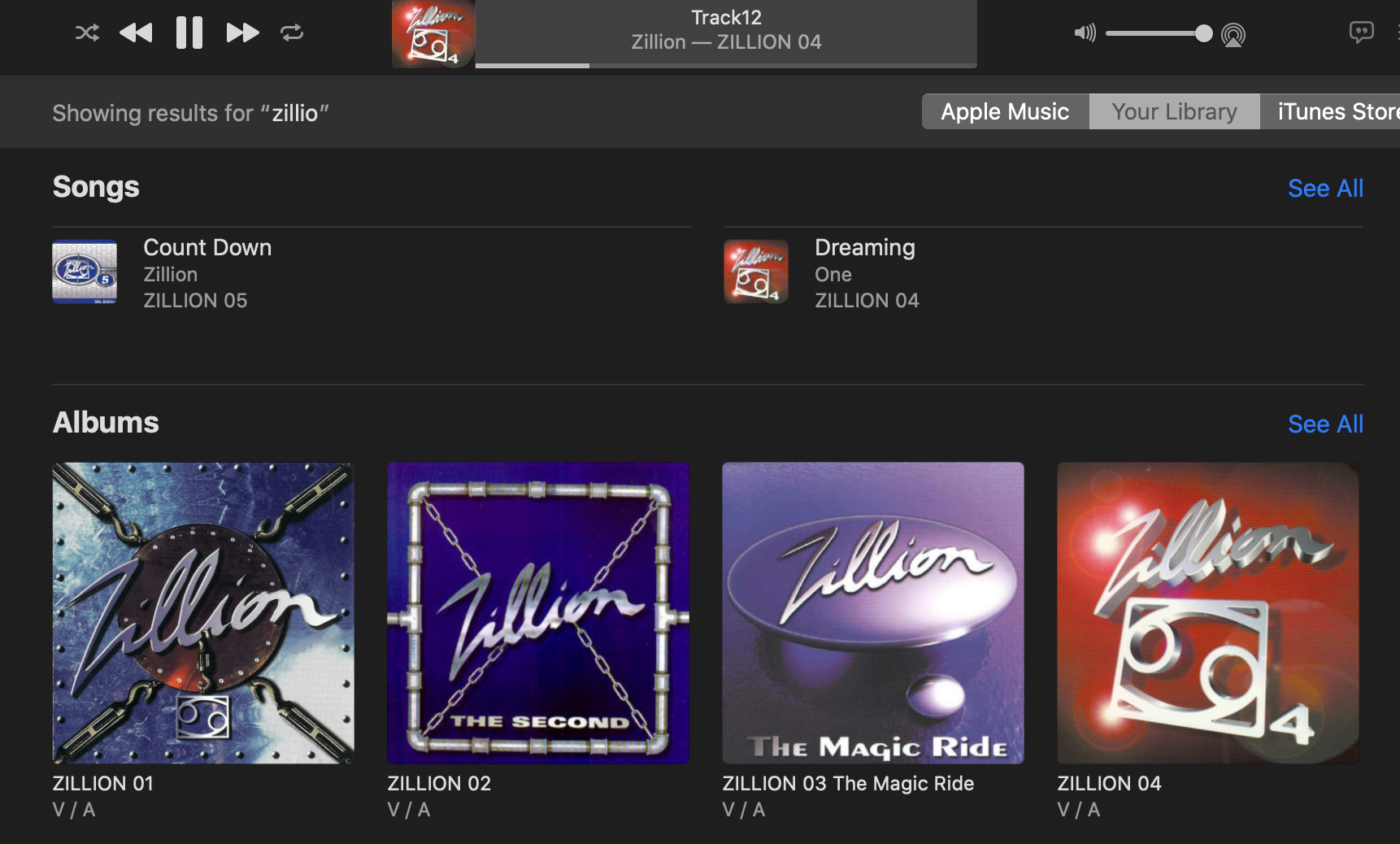The width and height of the screenshot is (1400, 844).
Task: Click the now-playing ZILLION 04 artwork
Action: click(x=433, y=34)
